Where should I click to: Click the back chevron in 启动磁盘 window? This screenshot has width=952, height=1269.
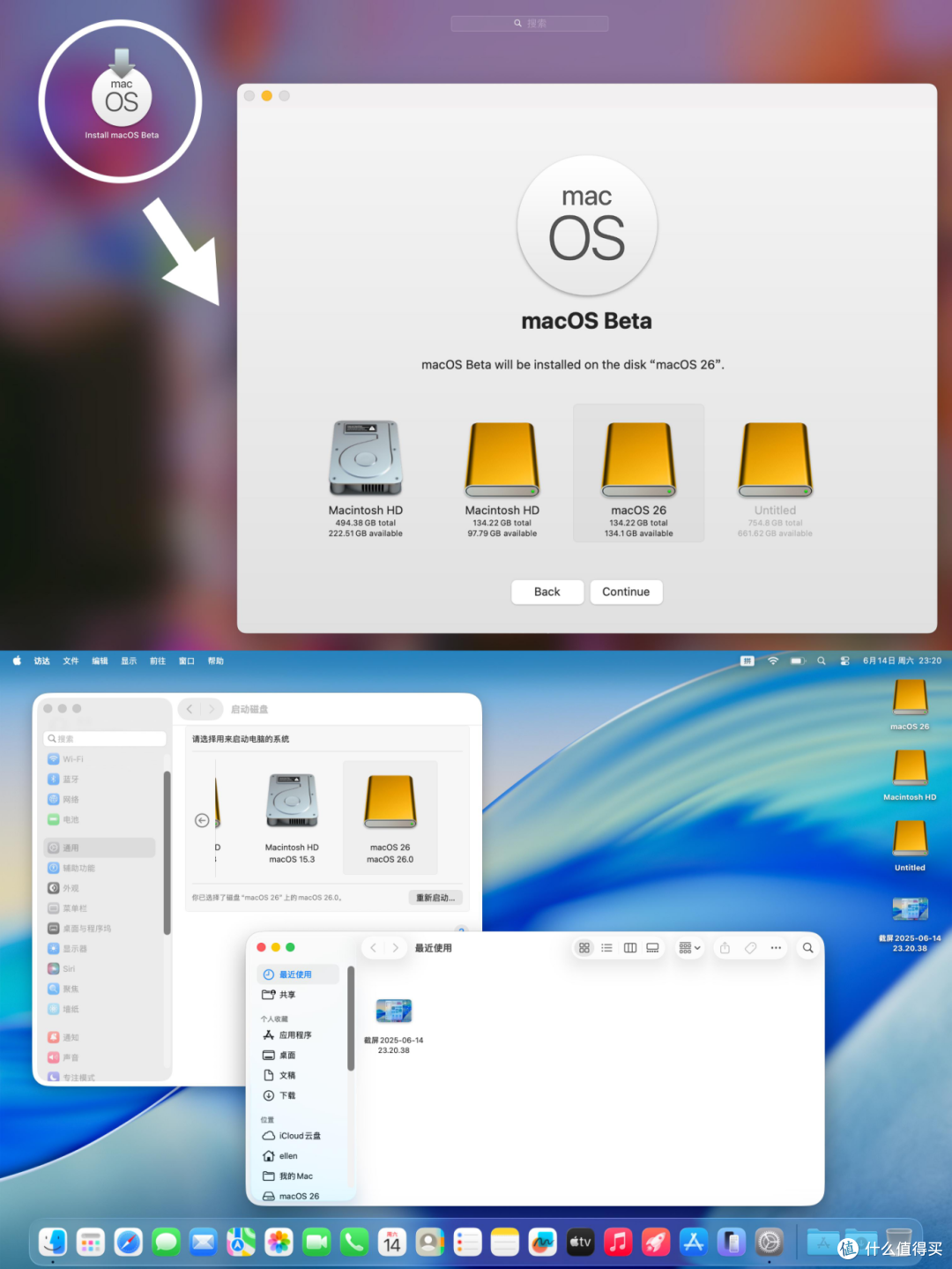[x=190, y=709]
